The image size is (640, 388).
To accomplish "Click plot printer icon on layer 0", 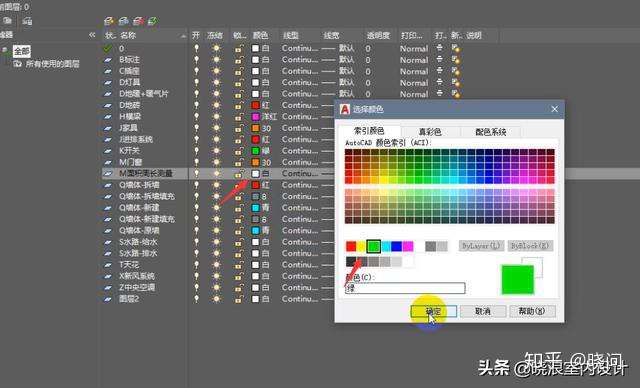I will coord(439,48).
